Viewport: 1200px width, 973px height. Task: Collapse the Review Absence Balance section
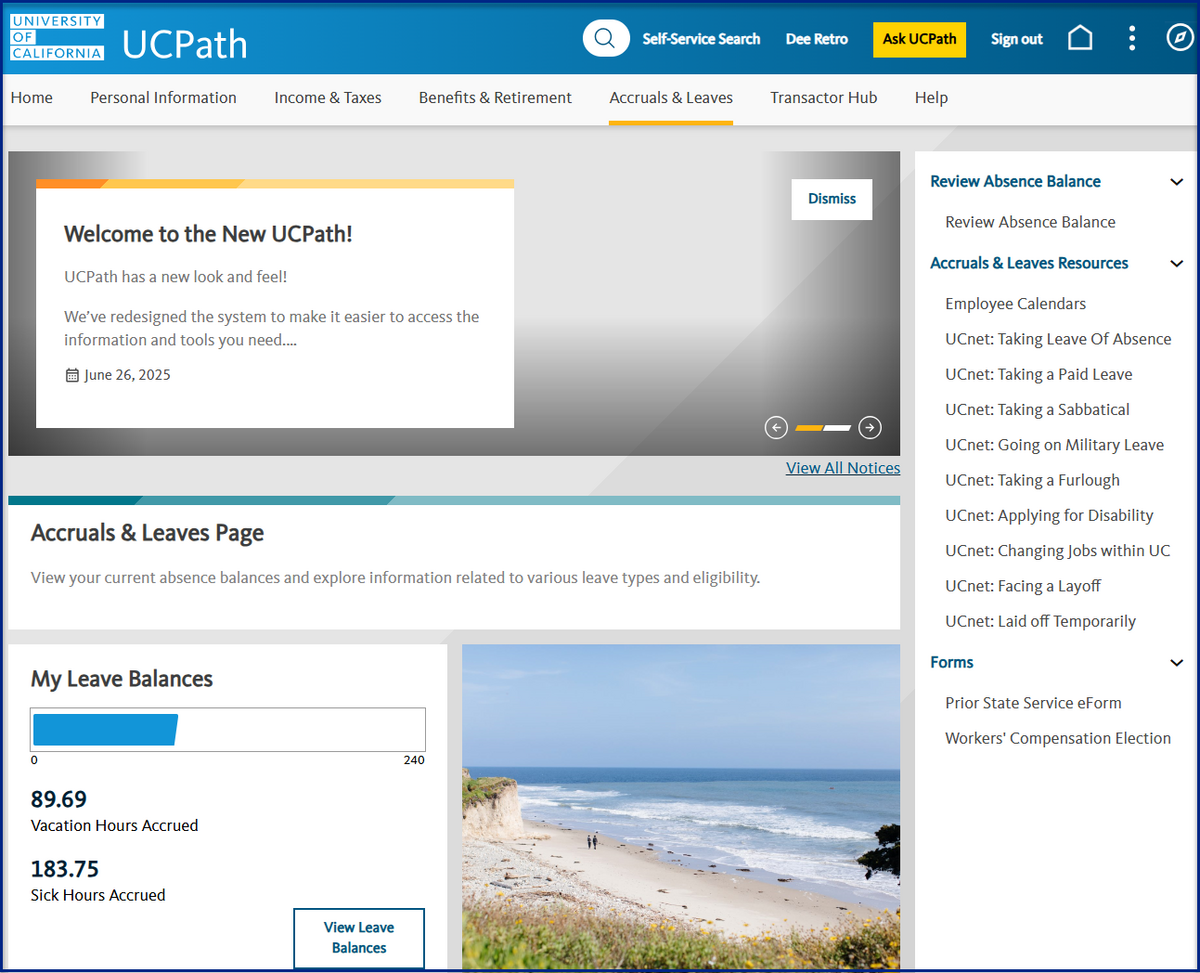coord(1176,182)
